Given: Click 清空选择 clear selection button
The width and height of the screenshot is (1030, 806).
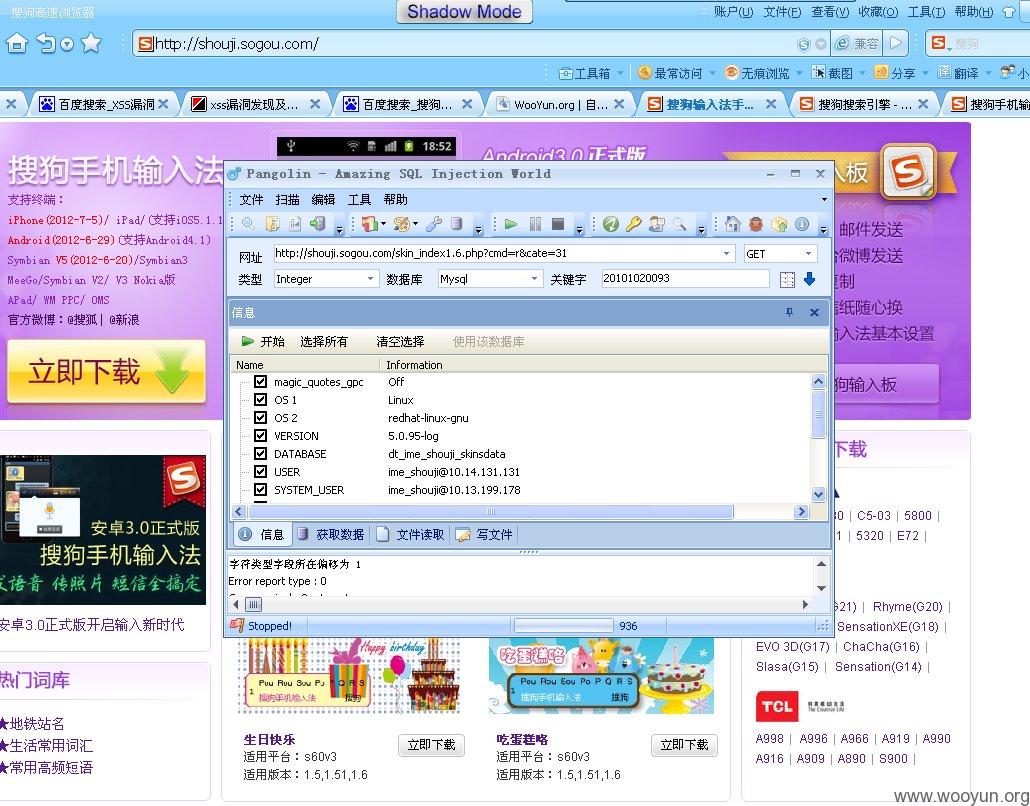Looking at the screenshot, I should pyautogui.click(x=400, y=342).
